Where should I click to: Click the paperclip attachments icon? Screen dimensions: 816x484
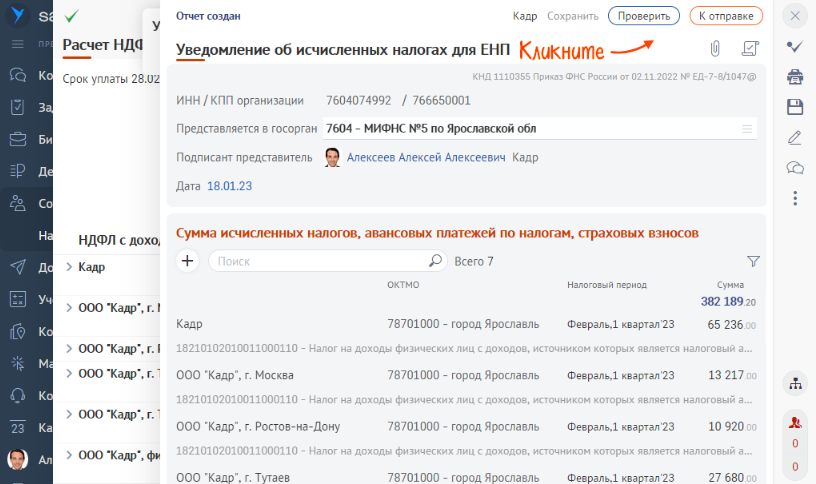click(715, 49)
